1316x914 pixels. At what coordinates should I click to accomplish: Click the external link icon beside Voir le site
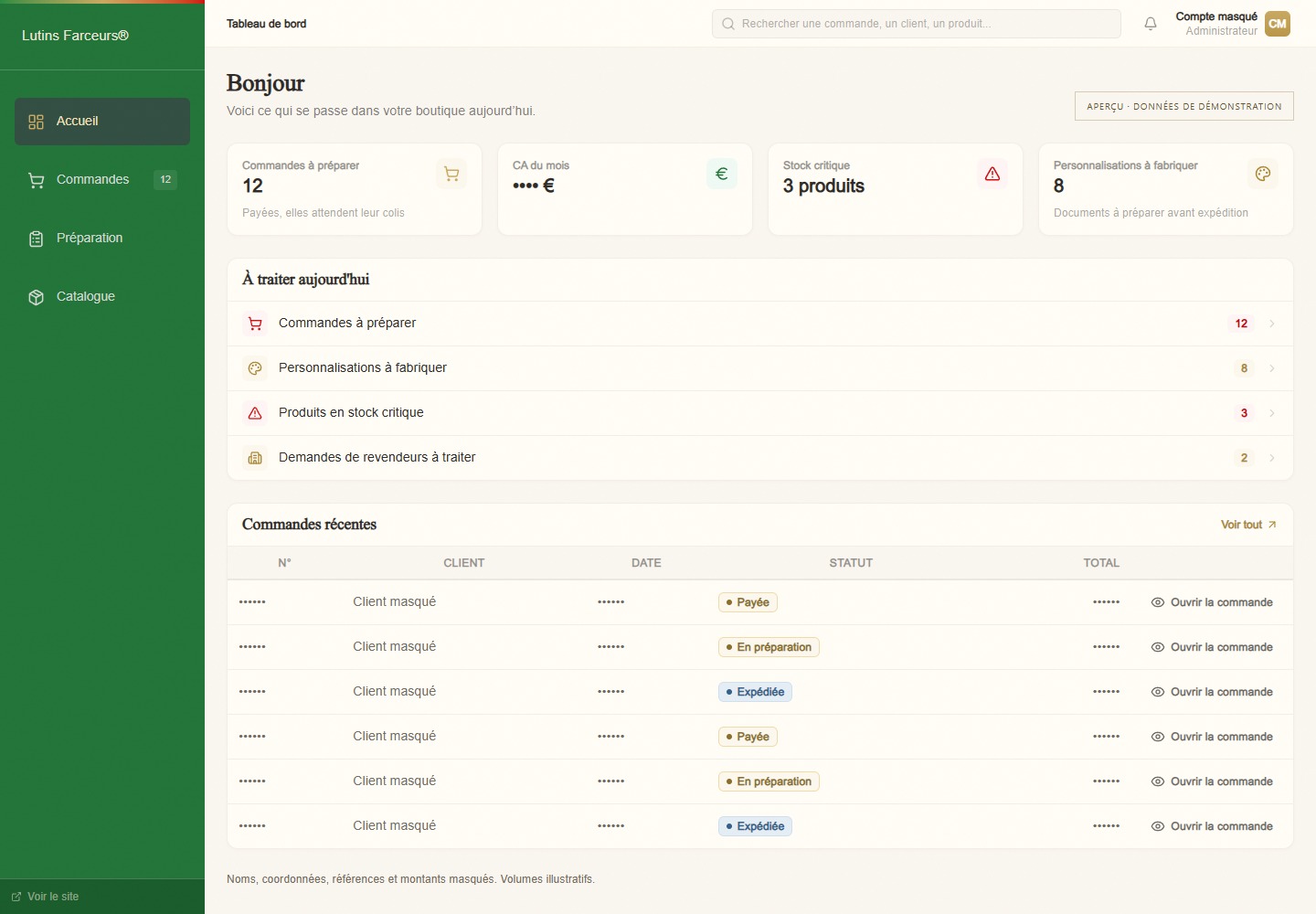click(16, 897)
